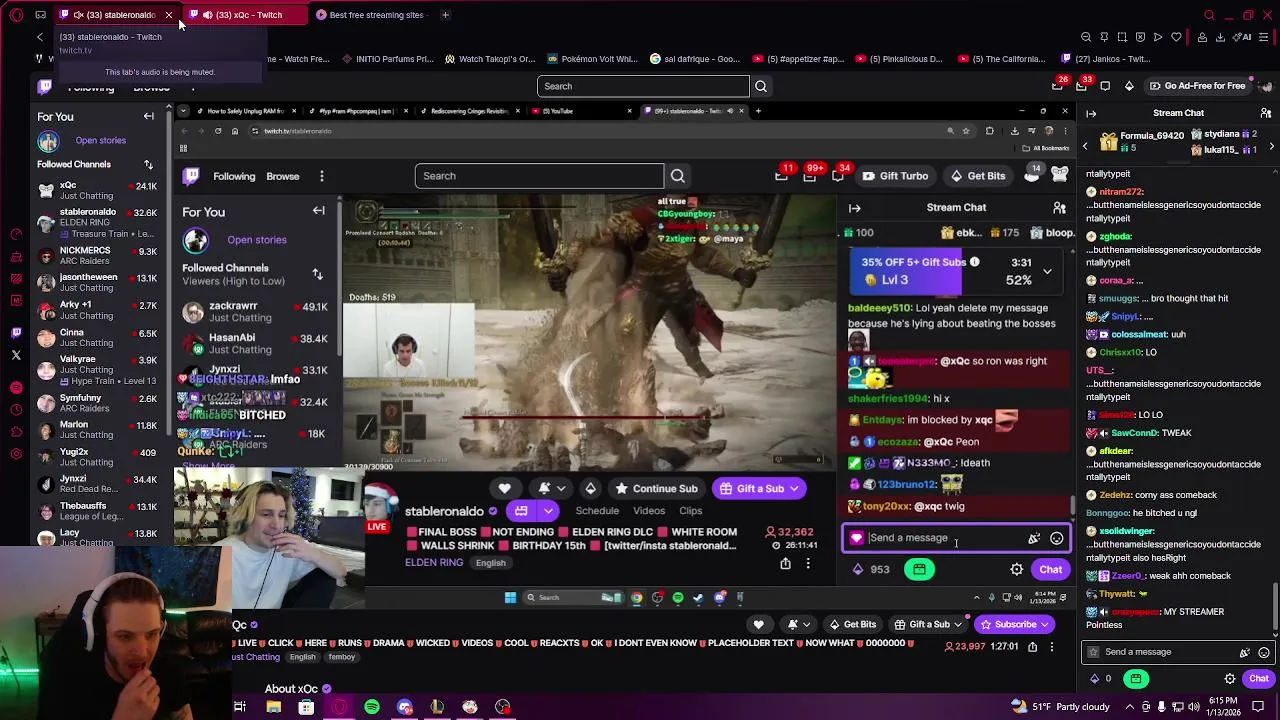
Task: Open outer chat settings gear
Action: (x=1230, y=679)
